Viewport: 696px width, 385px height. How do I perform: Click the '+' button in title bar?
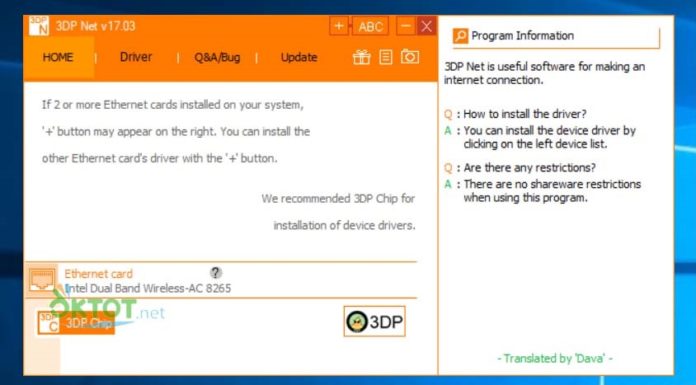pos(339,26)
